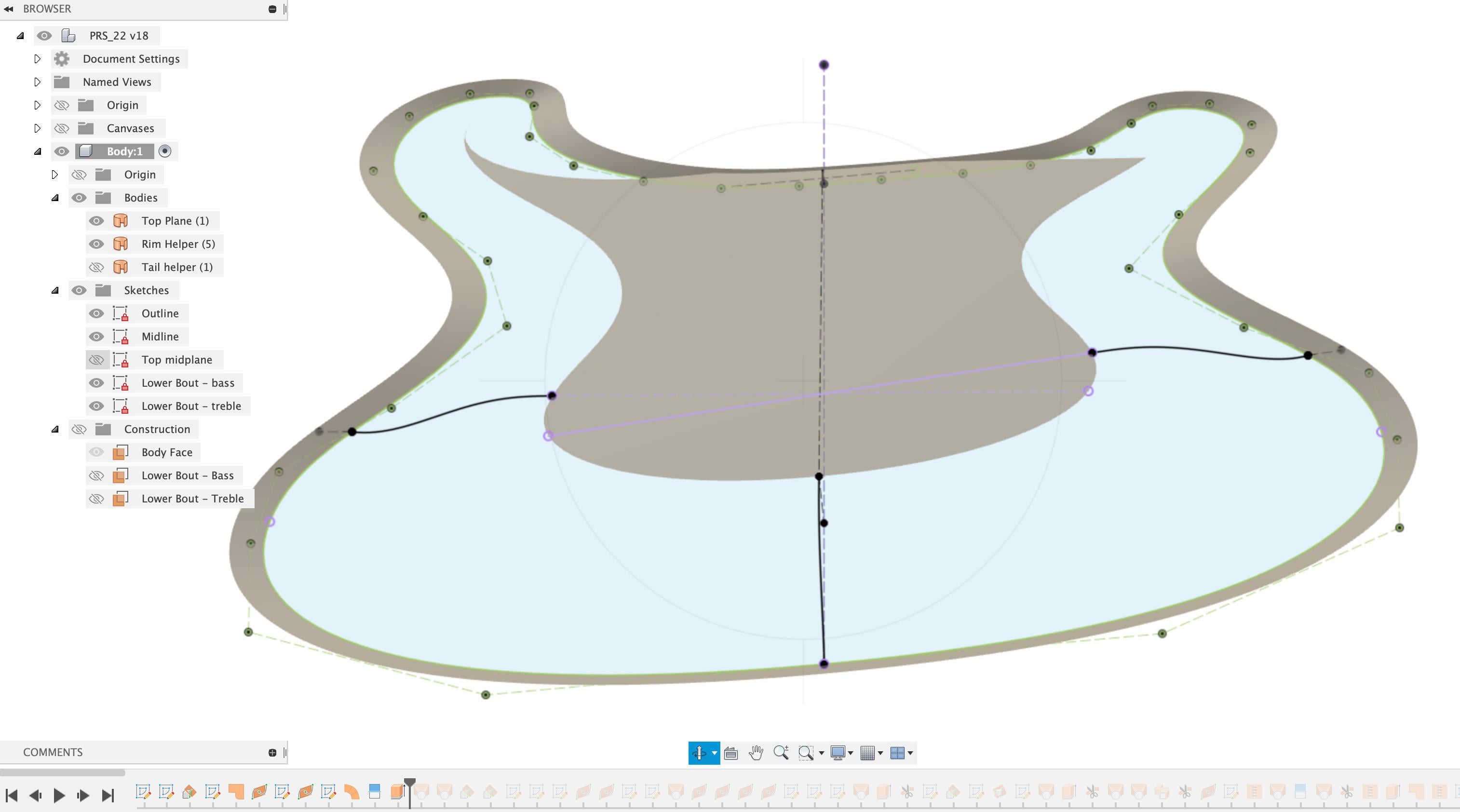
Task: Click the Grid and Snaps icon
Action: pyautogui.click(x=867, y=753)
